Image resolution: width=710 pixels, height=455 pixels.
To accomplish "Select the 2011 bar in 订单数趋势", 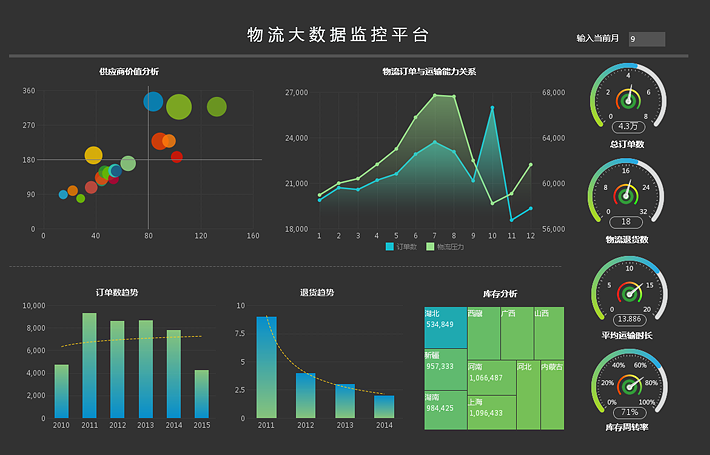I will pyautogui.click(x=89, y=365).
